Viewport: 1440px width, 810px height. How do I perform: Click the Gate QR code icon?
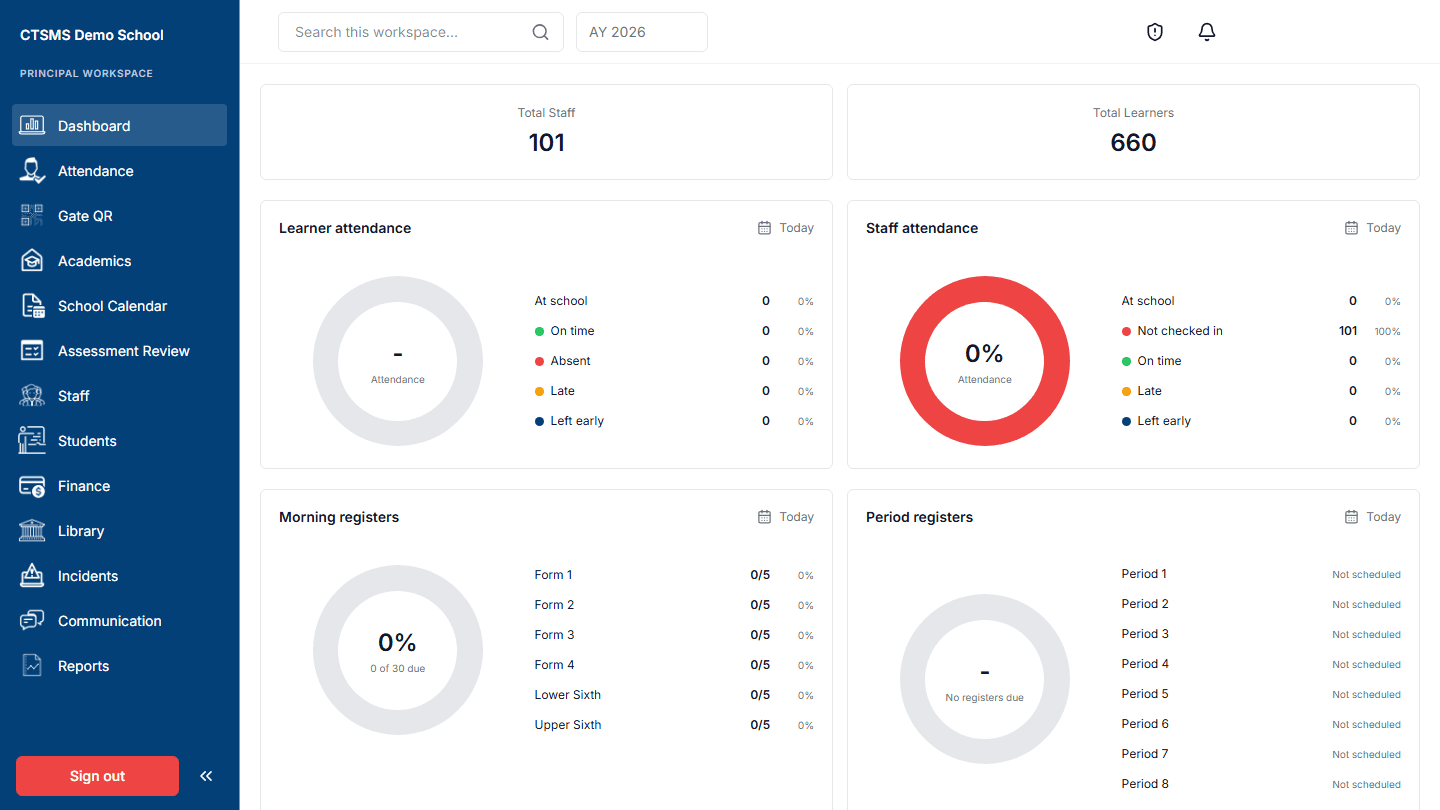(x=32, y=215)
